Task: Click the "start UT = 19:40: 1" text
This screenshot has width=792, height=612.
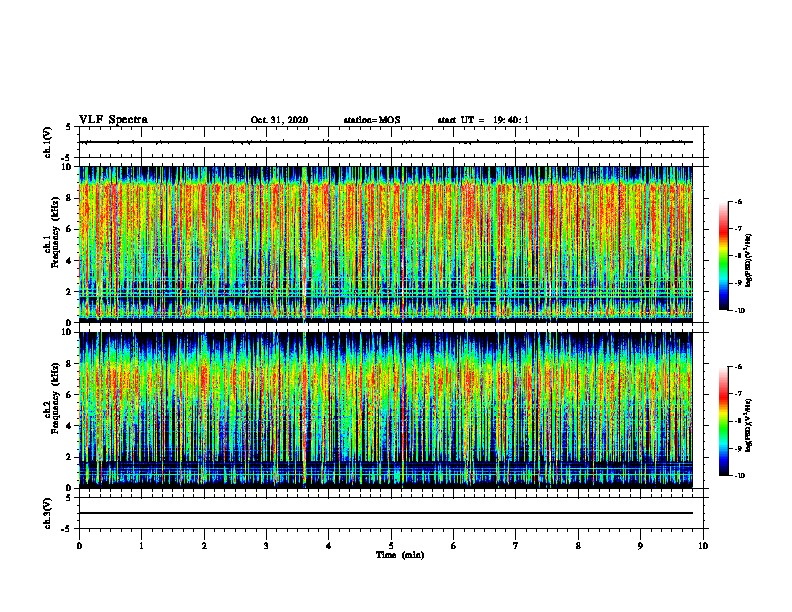Action: click(x=483, y=120)
